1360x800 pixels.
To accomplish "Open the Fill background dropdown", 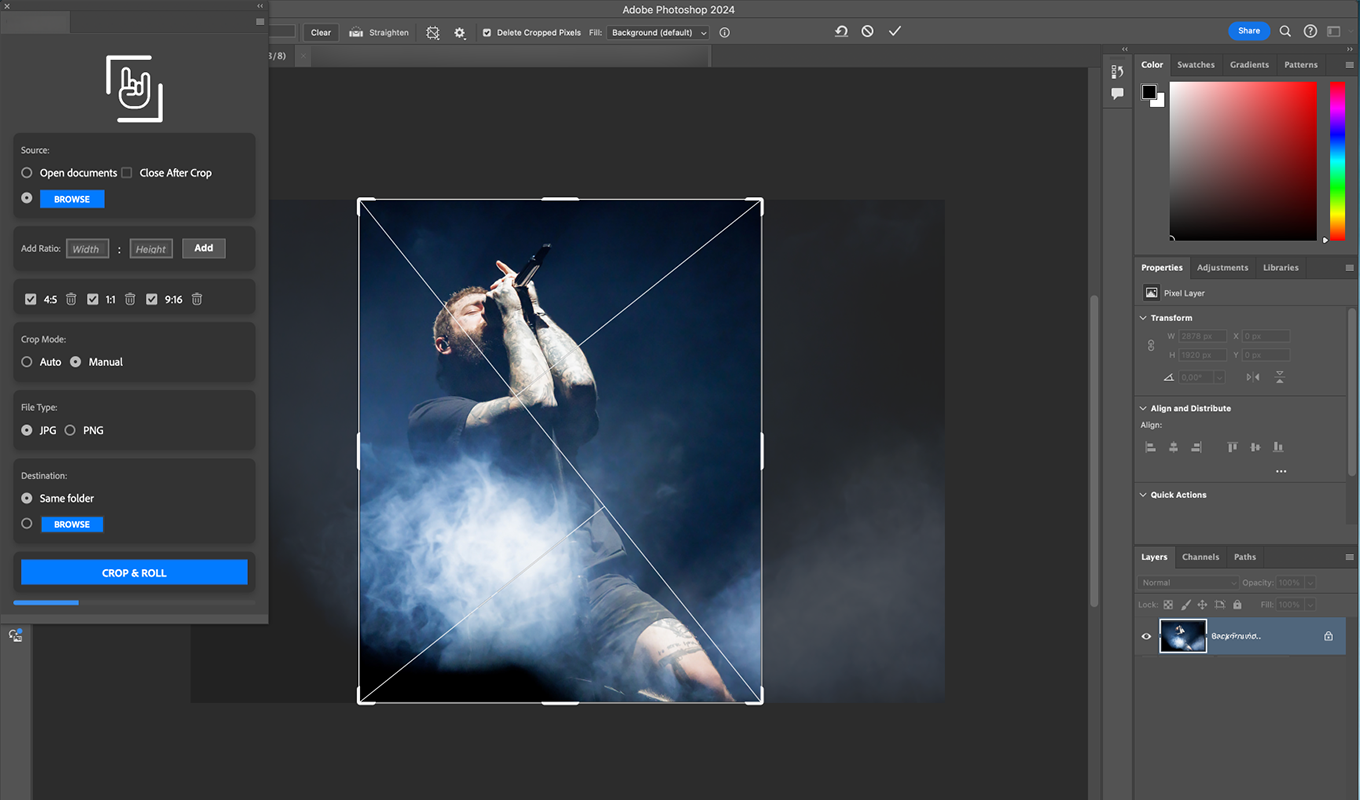I will pyautogui.click(x=657, y=32).
